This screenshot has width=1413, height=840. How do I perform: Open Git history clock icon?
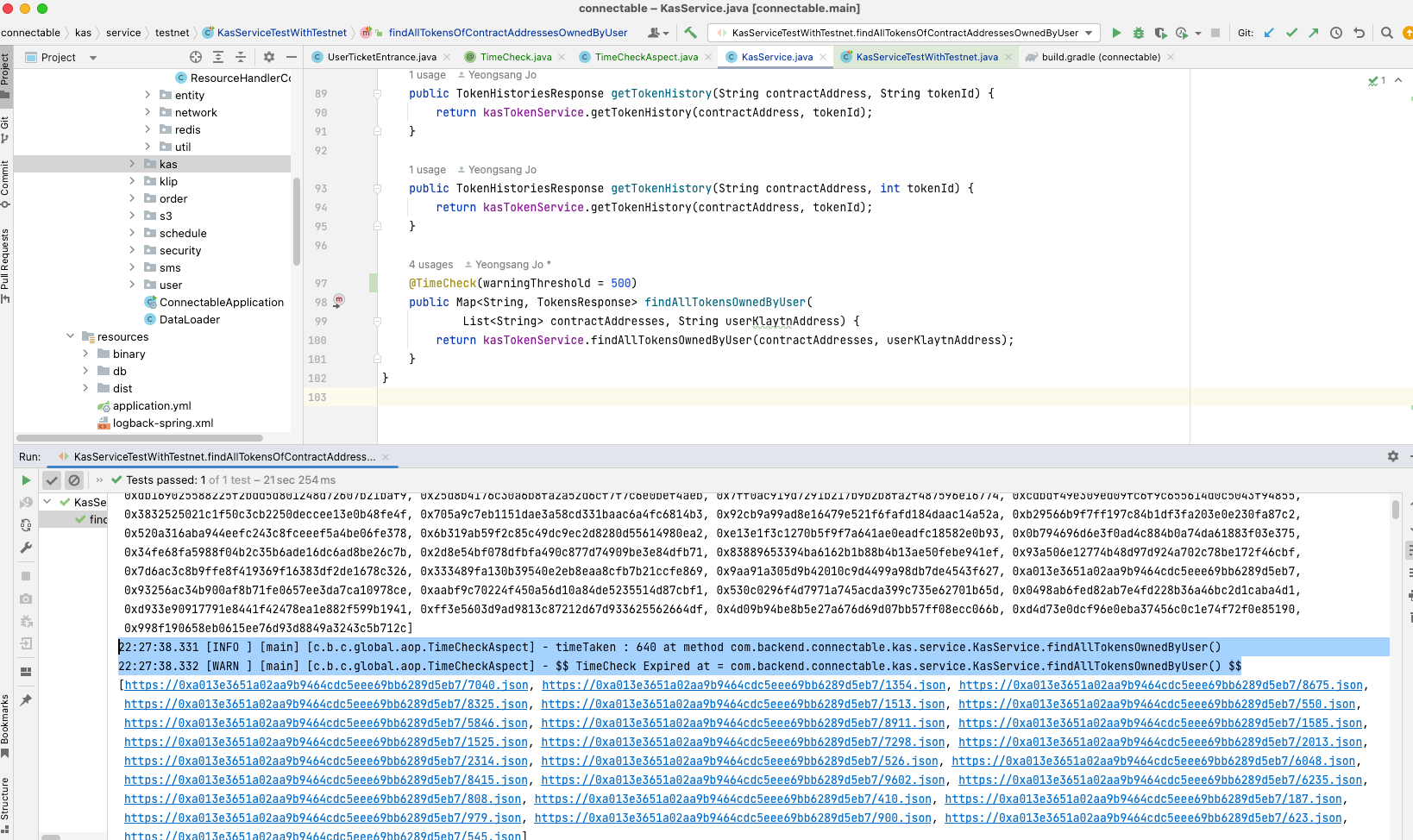(x=1336, y=33)
